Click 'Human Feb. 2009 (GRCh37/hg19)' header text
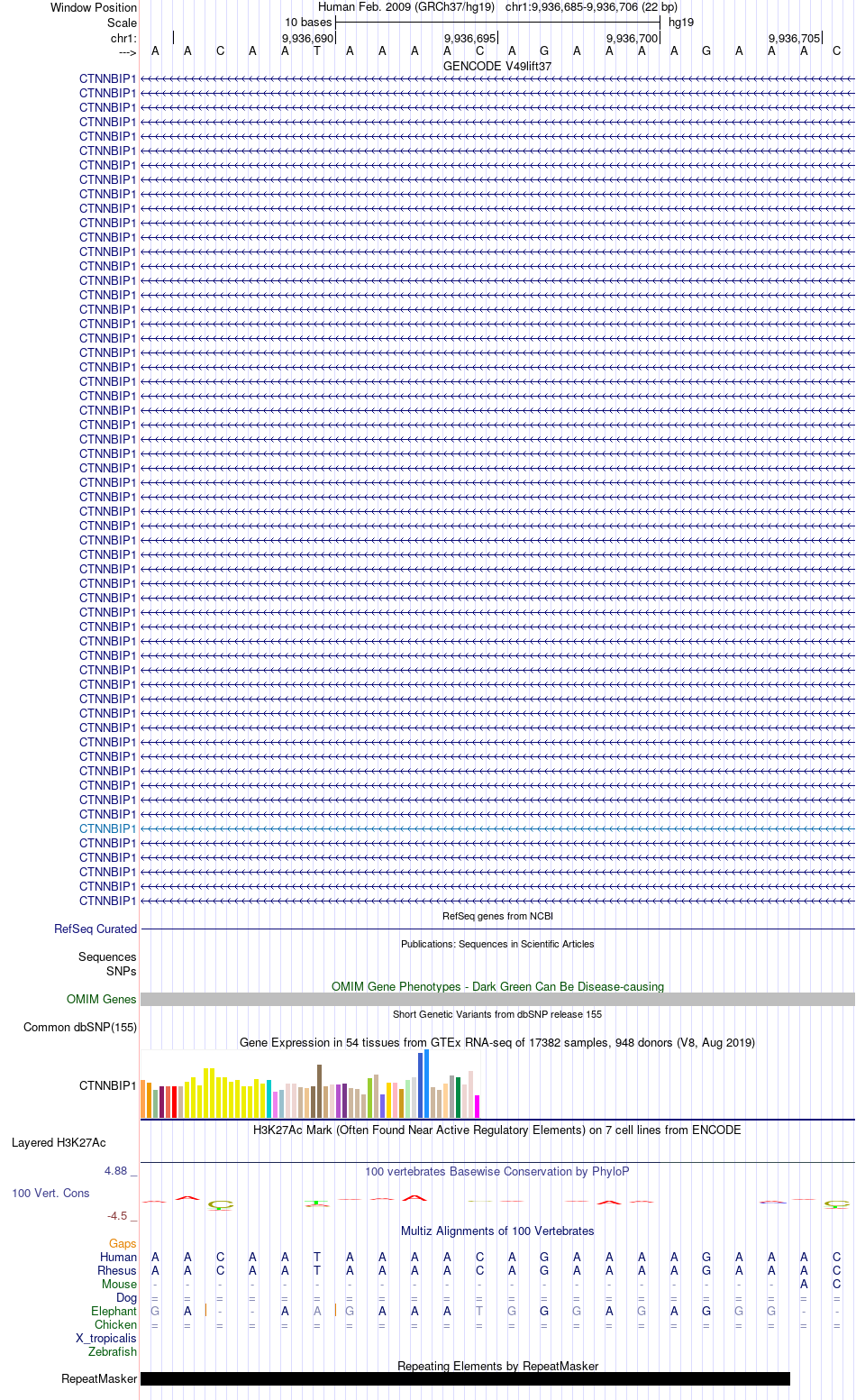 click(406, 6)
